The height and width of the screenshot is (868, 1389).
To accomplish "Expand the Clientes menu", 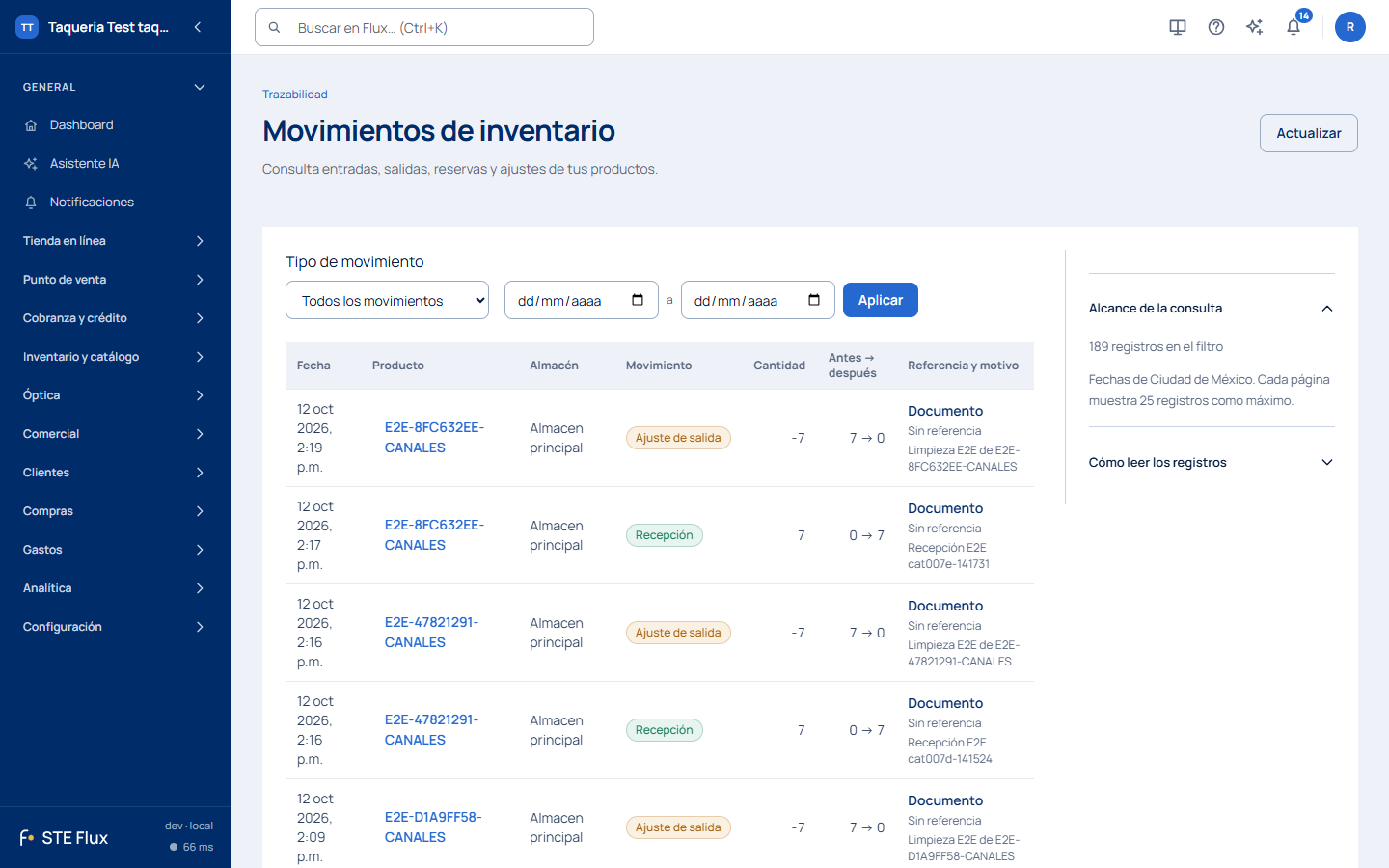I will 116,473.
